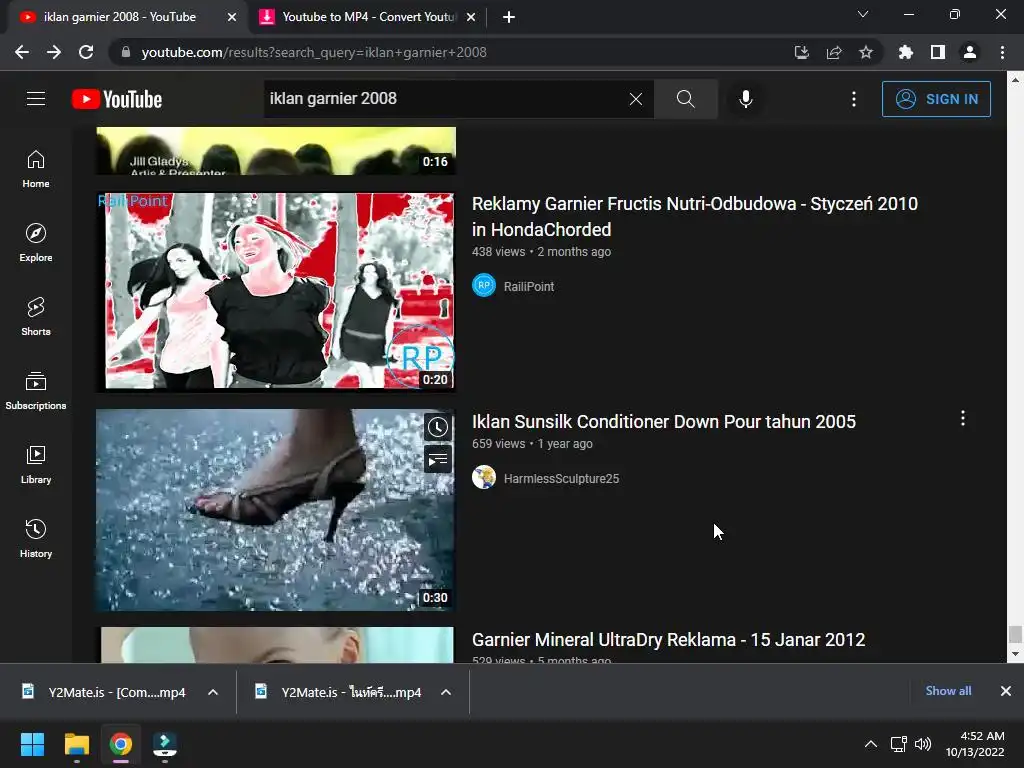Open Library in the sidebar
1024x768 pixels.
pyautogui.click(x=36, y=464)
